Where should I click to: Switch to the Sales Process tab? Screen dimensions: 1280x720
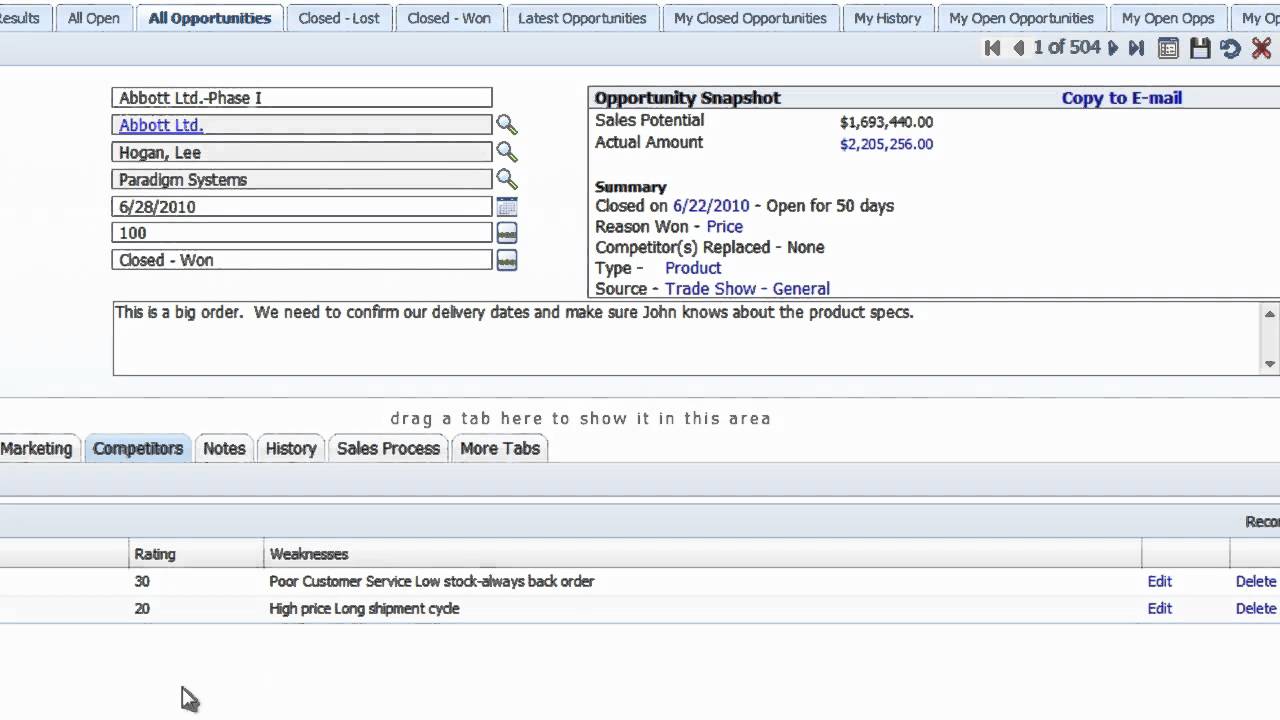[x=388, y=448]
